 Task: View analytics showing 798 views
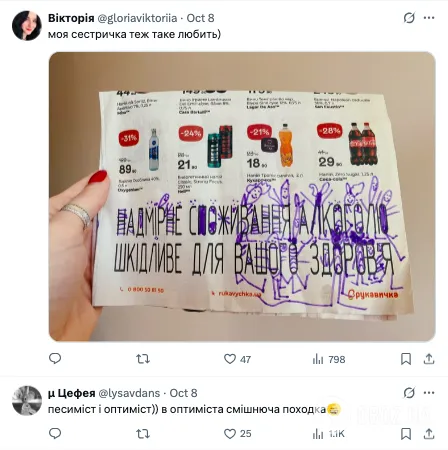[329, 359]
